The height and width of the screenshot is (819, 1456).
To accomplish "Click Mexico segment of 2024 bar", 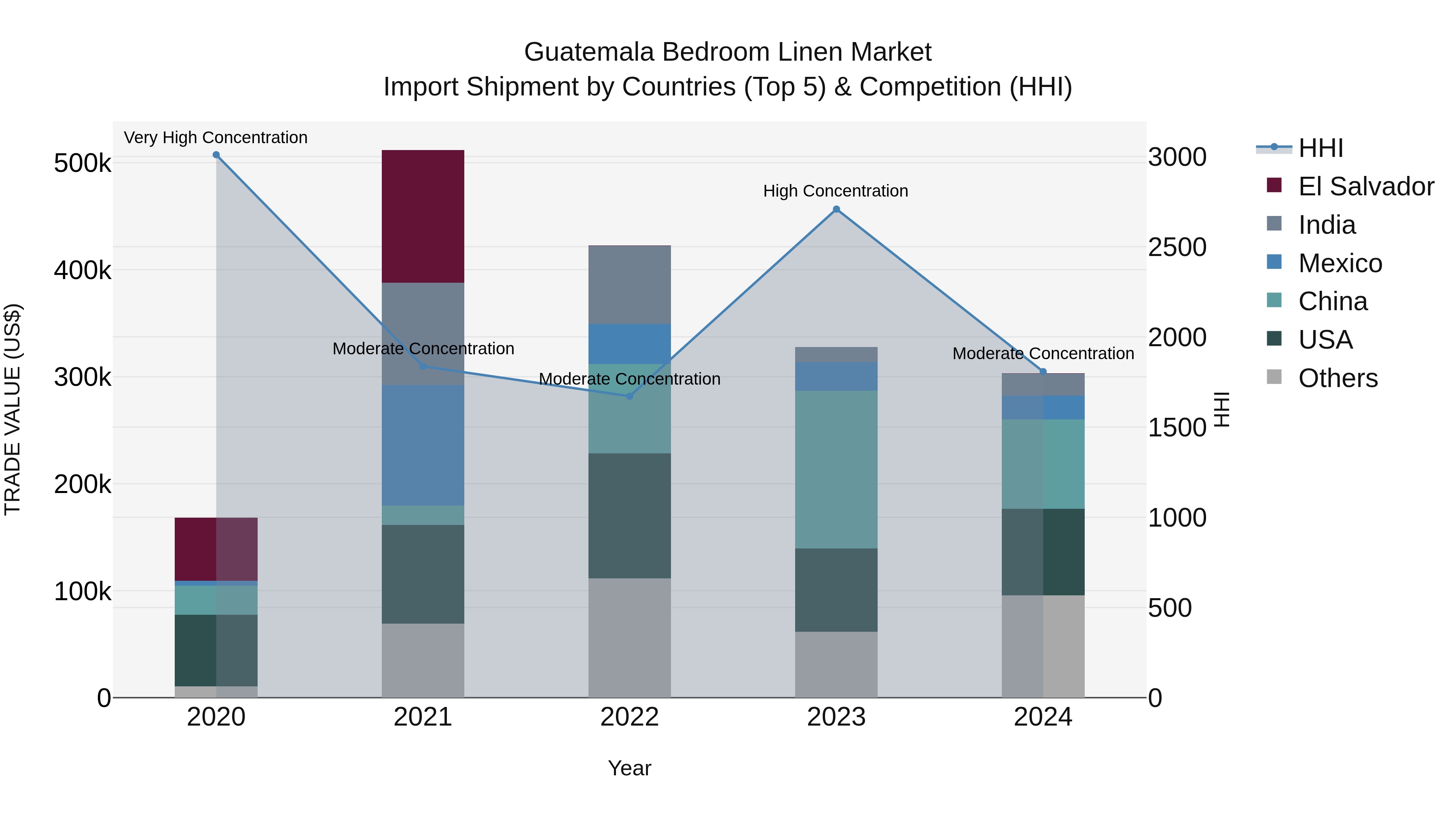I will tap(1043, 408).
